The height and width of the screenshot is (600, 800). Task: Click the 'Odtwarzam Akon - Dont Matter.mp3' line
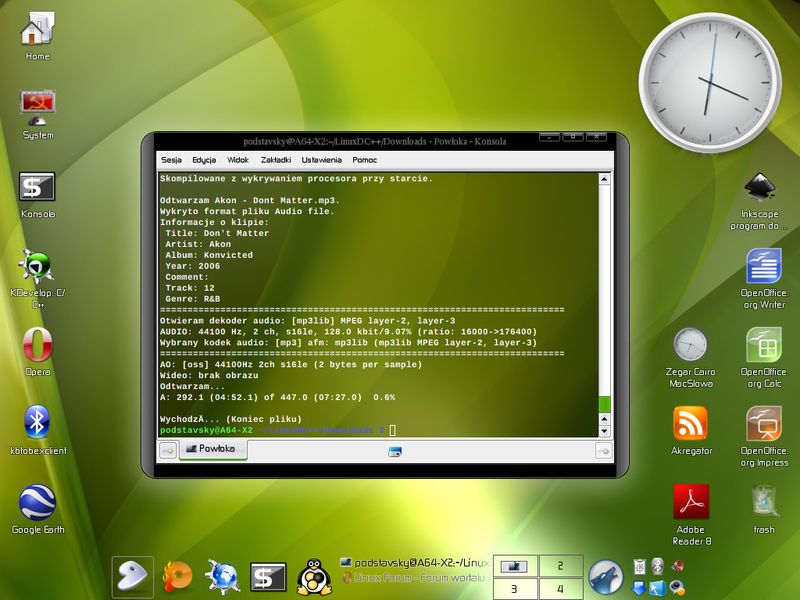tap(249, 201)
